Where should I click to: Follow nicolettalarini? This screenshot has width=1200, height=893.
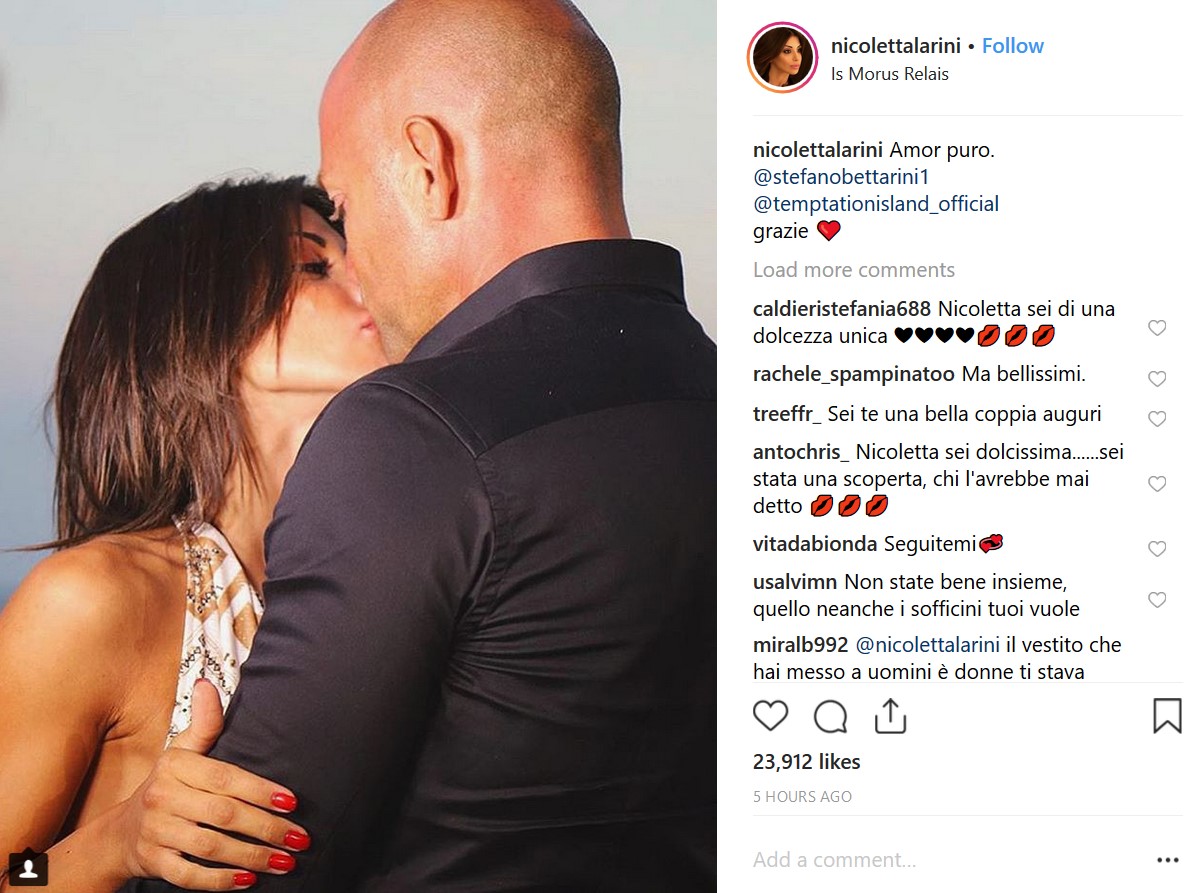(x=1012, y=46)
